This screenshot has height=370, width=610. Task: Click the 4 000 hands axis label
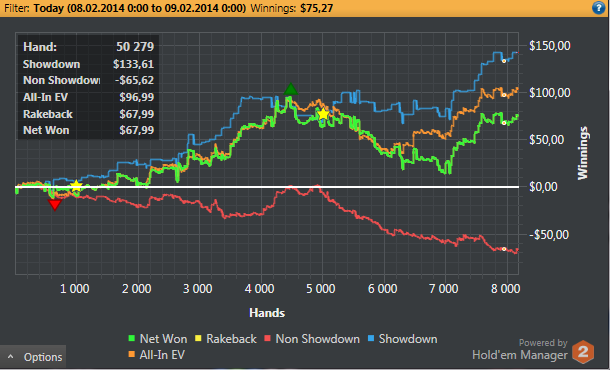(x=259, y=289)
